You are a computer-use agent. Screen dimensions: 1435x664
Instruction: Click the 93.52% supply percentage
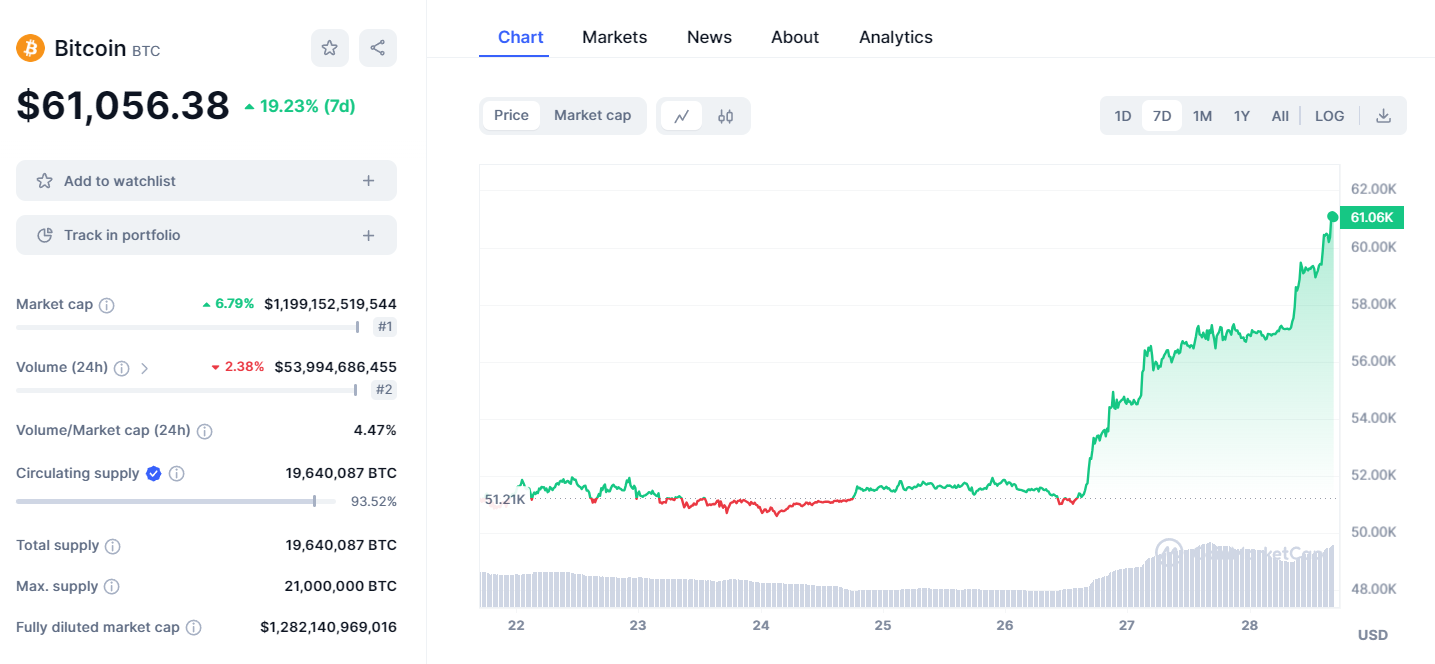tap(374, 502)
